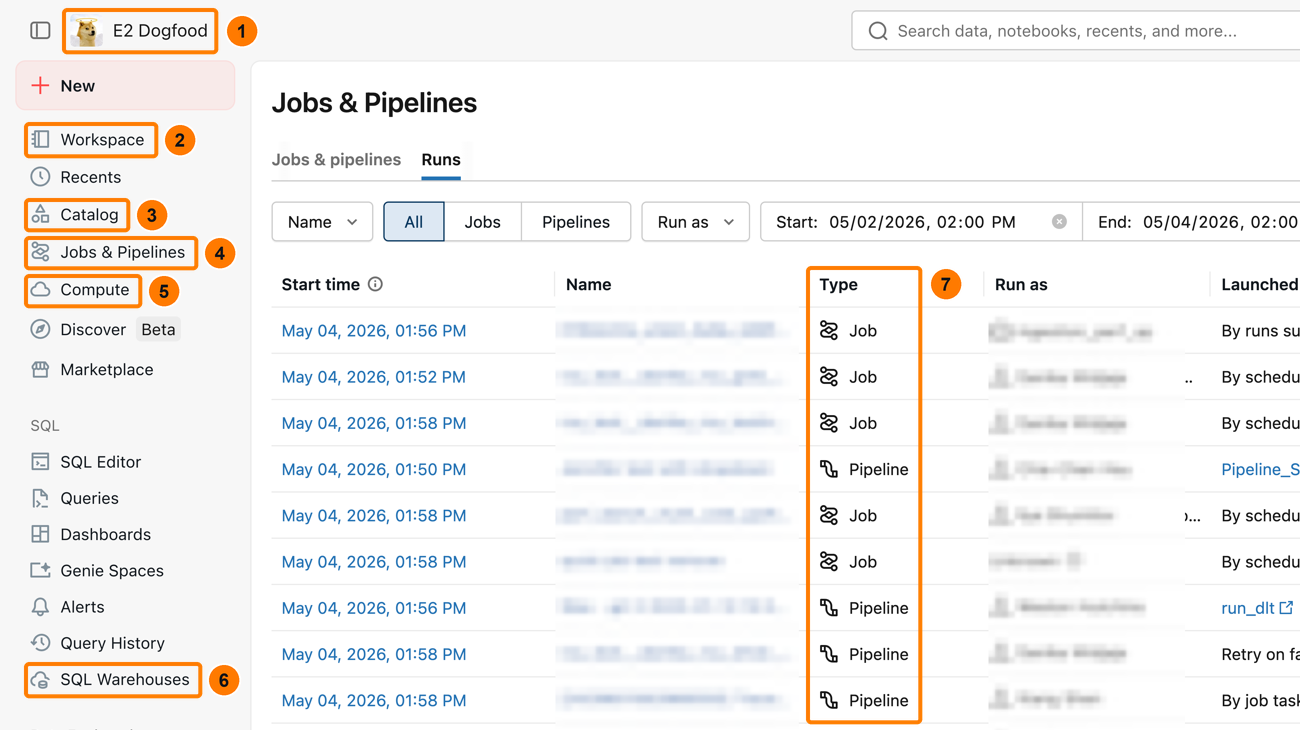Image resolution: width=1300 pixels, height=730 pixels.
Task: Click the Run as column header
Action: pyautogui.click(x=1021, y=285)
